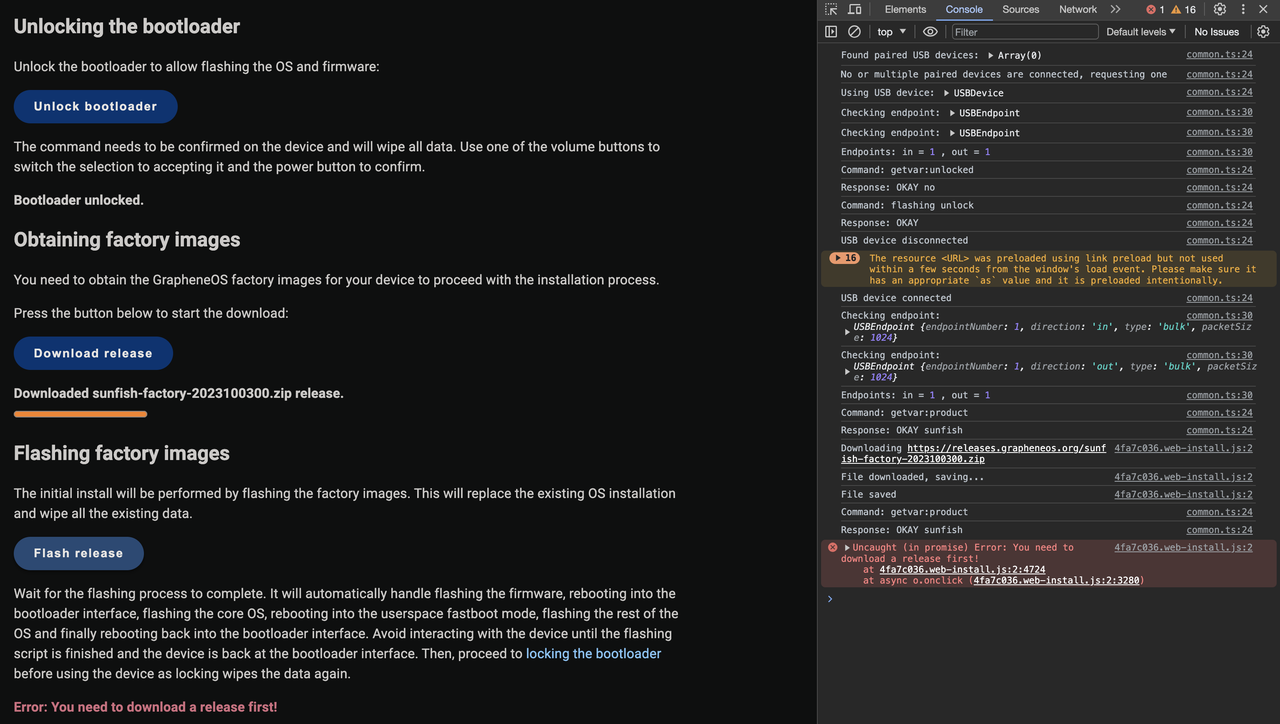Expand the grouped 16 preload warnings
This screenshot has width=1280, height=724.
[x=845, y=258]
